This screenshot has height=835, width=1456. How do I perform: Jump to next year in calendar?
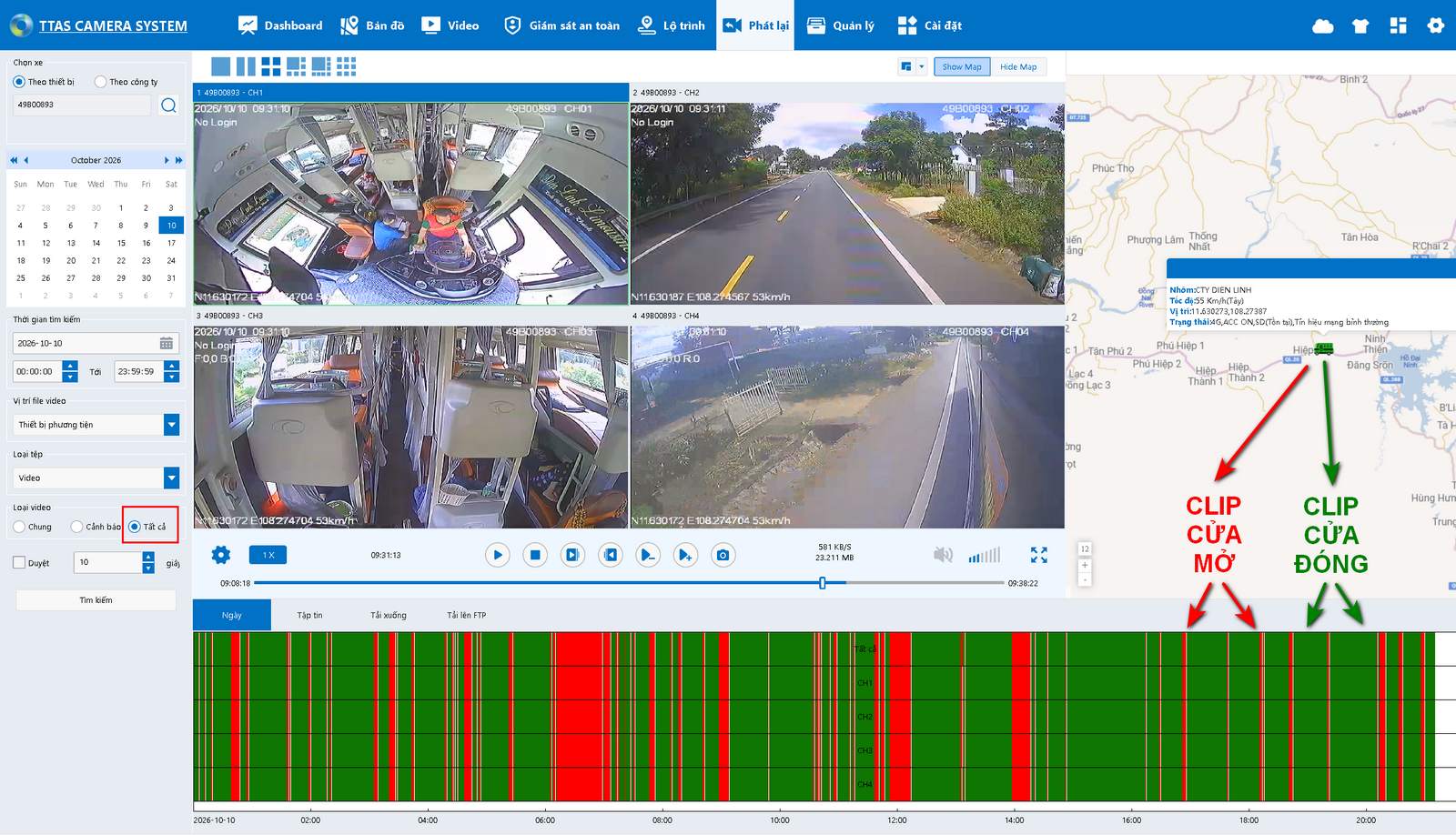coord(179,160)
